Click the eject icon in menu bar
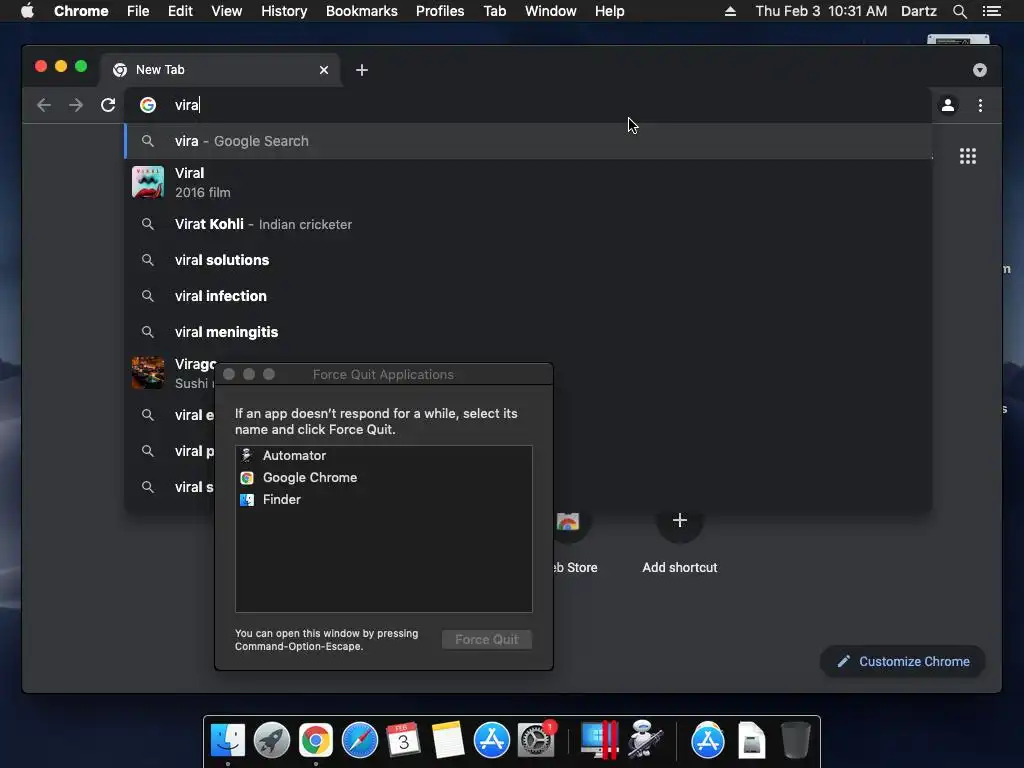The width and height of the screenshot is (1024, 768). 730,11
